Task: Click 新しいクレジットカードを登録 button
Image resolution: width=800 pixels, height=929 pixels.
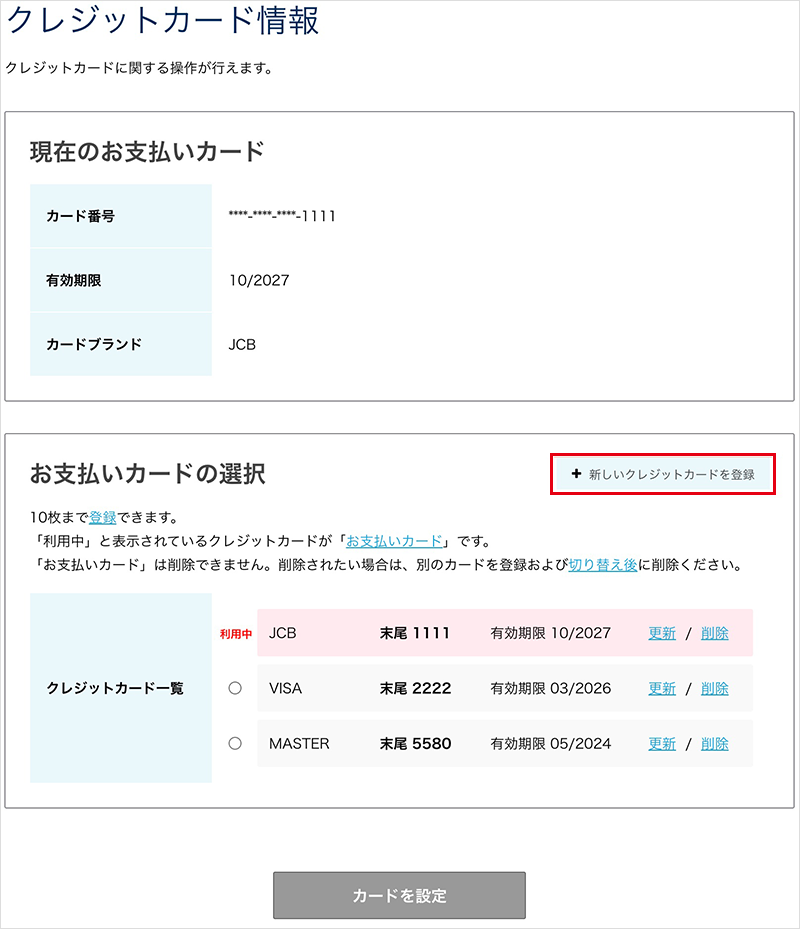Action: 665,473
